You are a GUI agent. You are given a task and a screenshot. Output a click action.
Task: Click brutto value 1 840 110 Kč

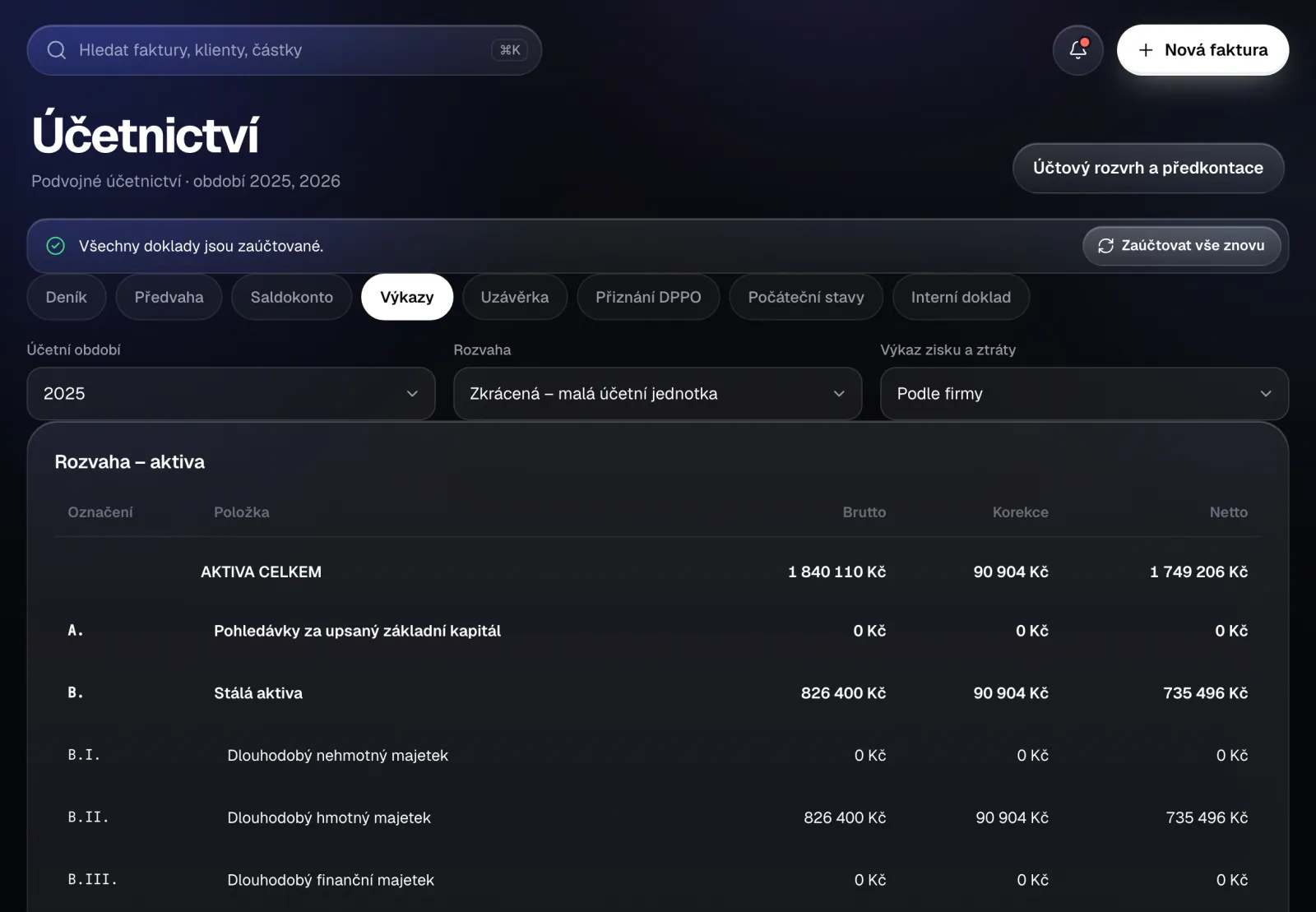tap(836, 572)
